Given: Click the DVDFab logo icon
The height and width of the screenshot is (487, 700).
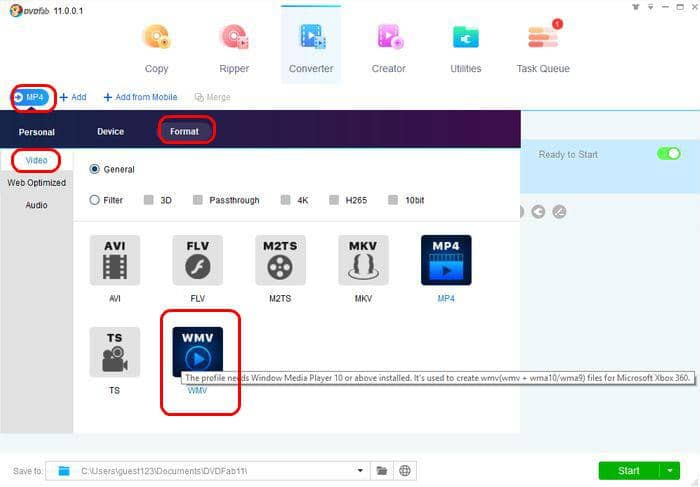Looking at the screenshot, I should pyautogui.click(x=16, y=10).
